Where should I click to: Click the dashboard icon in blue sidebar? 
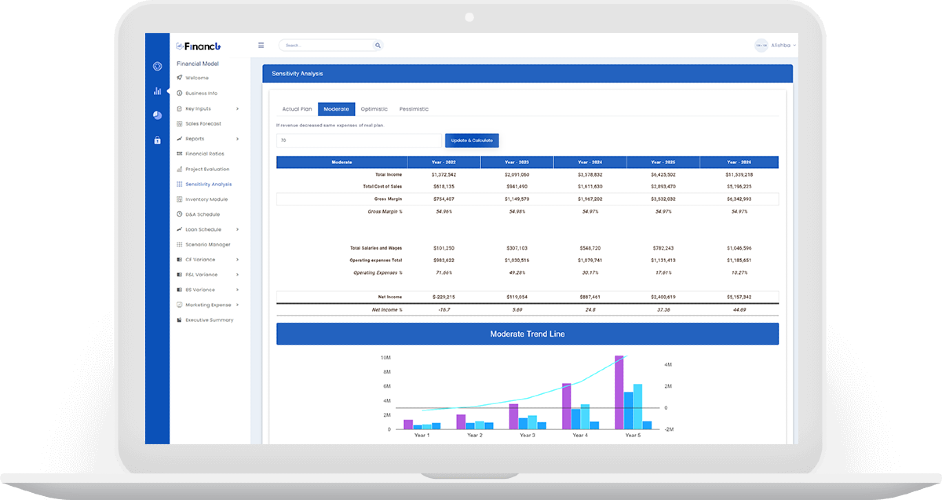(x=157, y=67)
